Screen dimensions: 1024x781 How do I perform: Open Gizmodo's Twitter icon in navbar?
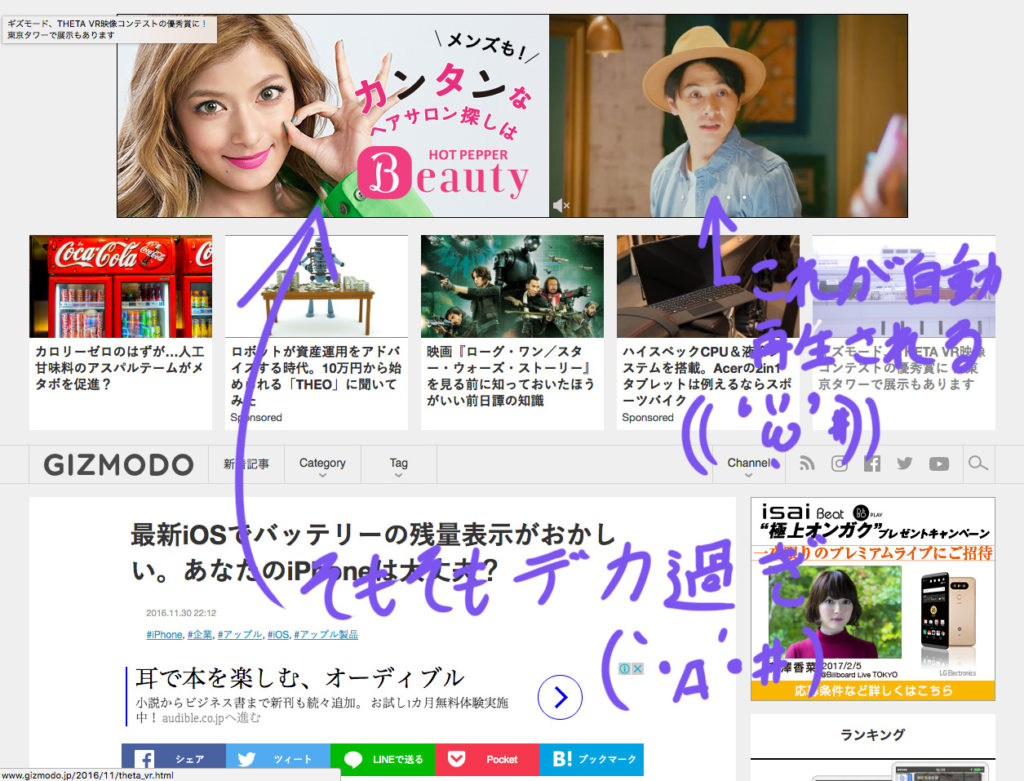904,464
